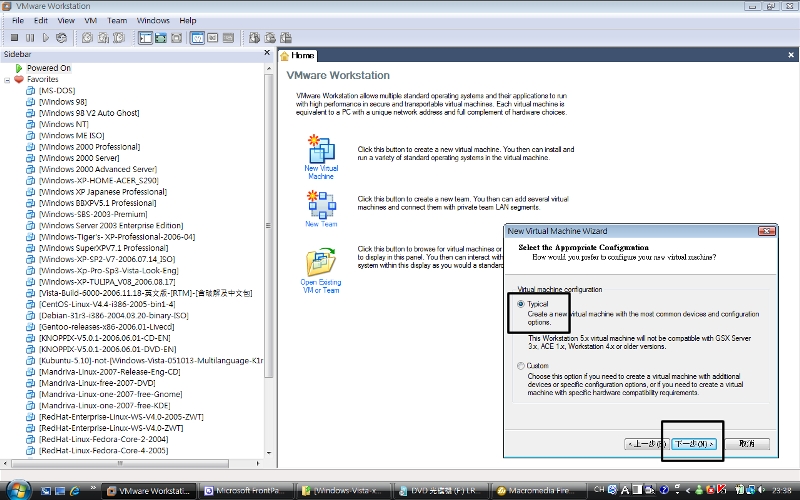Screen dimensions: 800x500
Task: Click the Suspend pause toolbar icon
Action: point(30,37)
